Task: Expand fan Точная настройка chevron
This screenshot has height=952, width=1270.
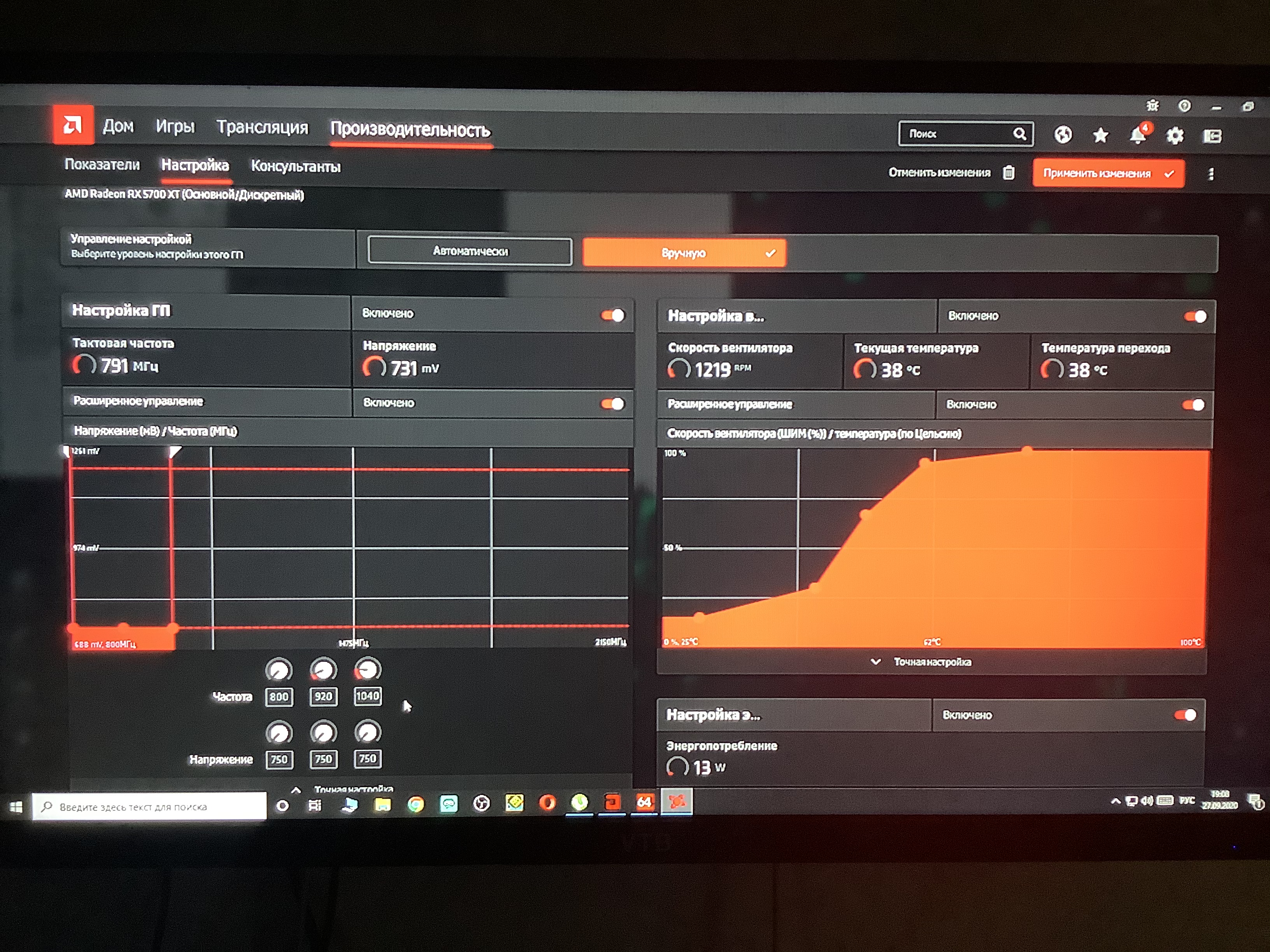Action: click(x=875, y=661)
